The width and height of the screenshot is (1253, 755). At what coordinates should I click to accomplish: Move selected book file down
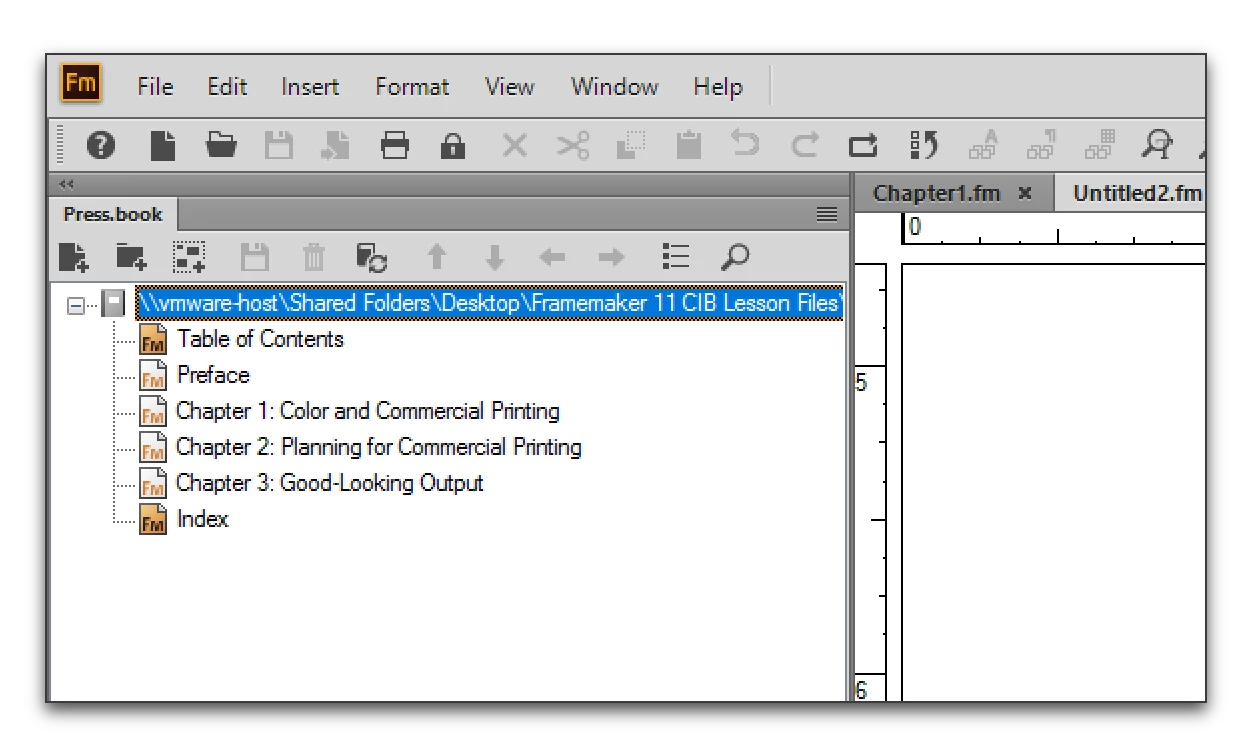tap(494, 257)
